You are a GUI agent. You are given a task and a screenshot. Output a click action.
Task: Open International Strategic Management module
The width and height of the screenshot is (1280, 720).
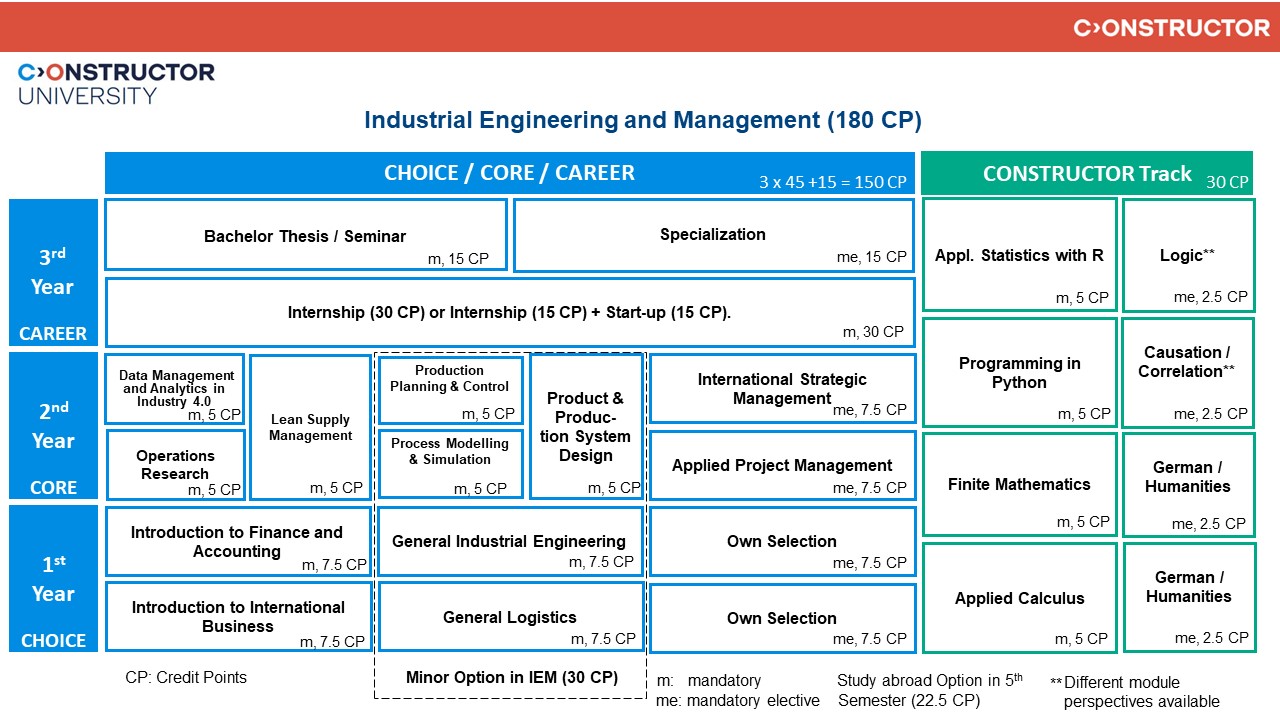click(782, 389)
